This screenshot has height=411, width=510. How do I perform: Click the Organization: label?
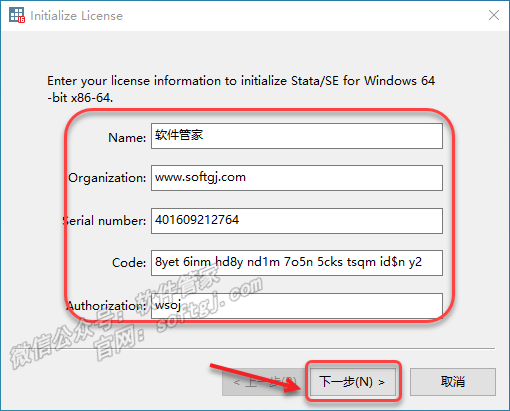pos(107,178)
